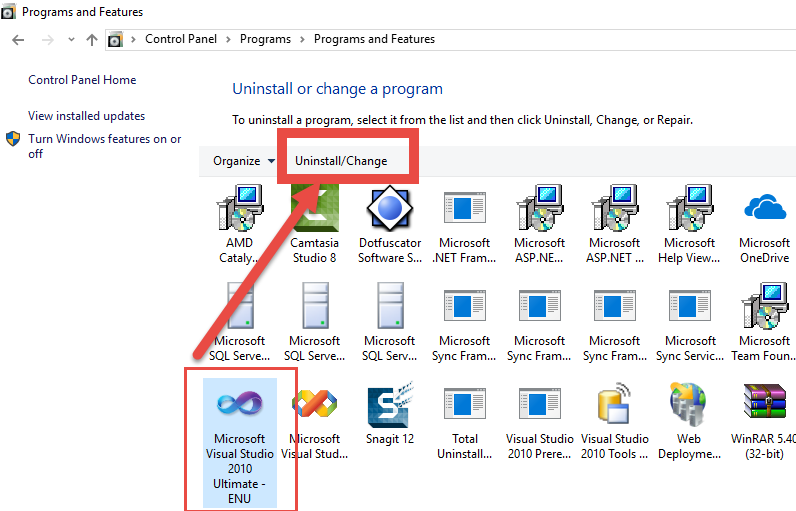Click the address bar folder icon

116,40
